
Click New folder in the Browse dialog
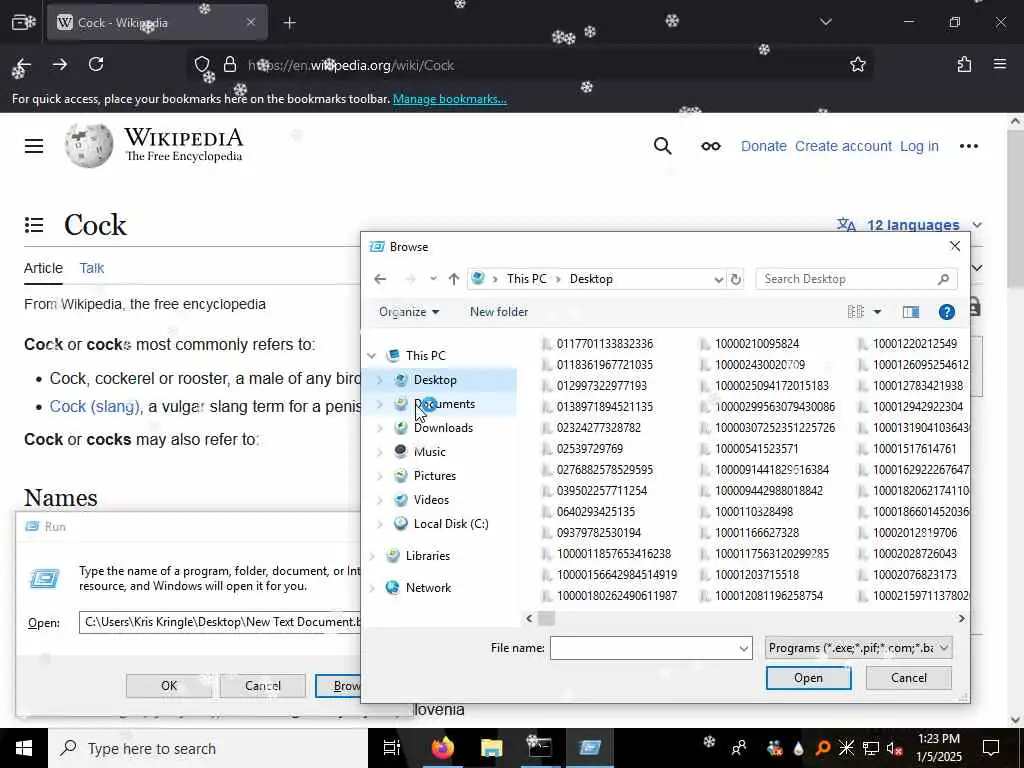tap(499, 312)
